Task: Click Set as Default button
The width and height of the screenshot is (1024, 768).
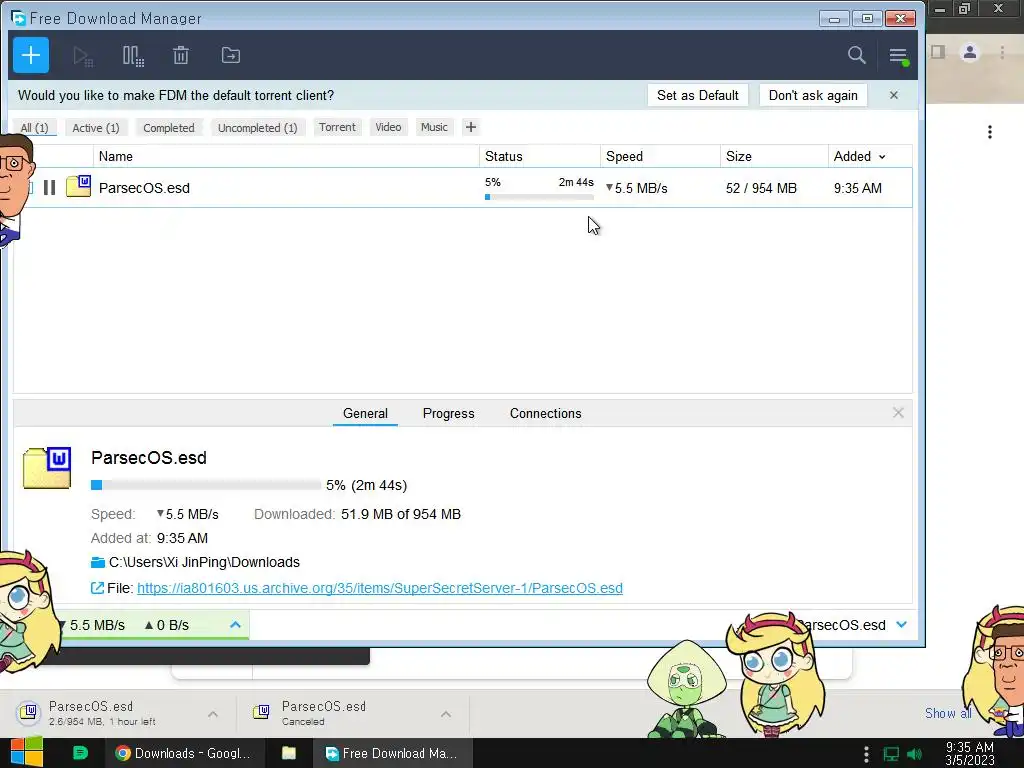Action: 697,95
